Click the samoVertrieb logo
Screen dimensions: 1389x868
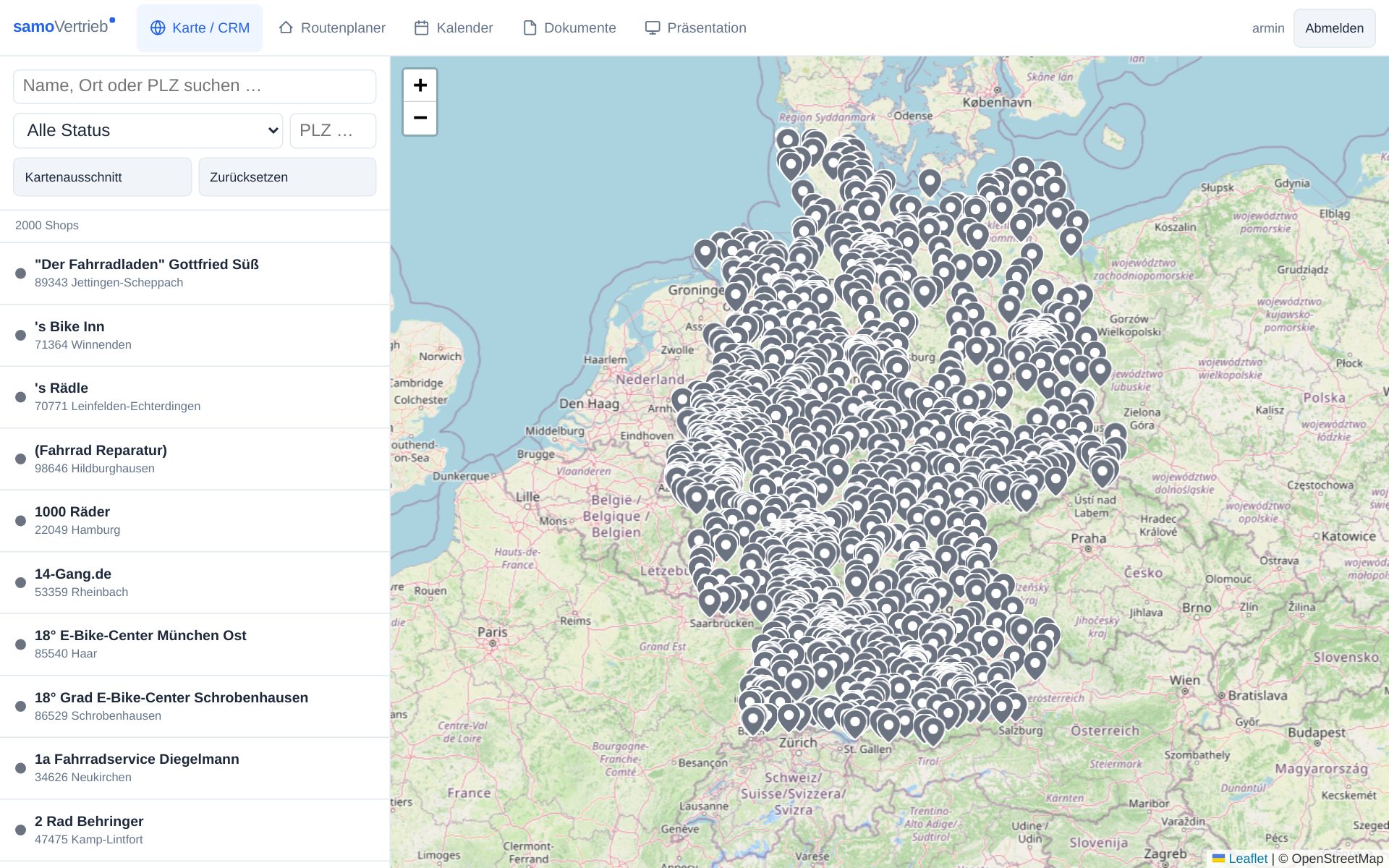click(x=64, y=27)
